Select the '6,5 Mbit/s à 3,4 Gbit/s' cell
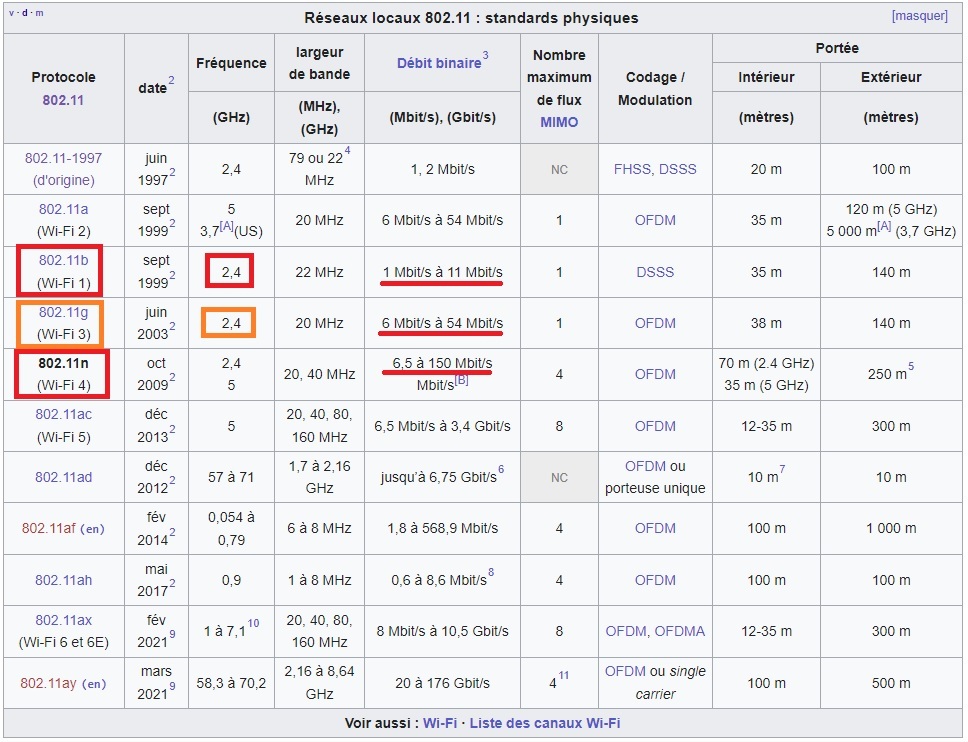This screenshot has height=742, width=968. [443, 427]
